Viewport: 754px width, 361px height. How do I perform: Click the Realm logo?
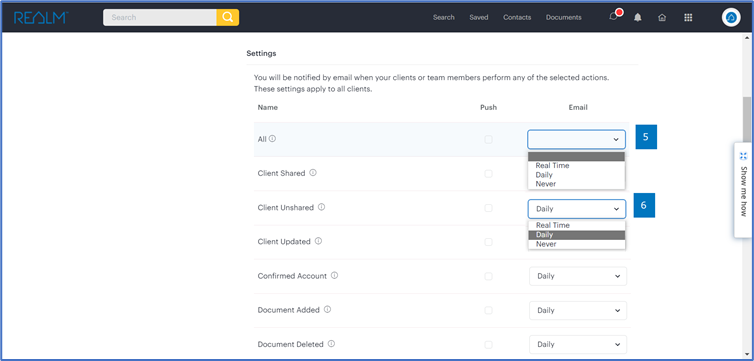(x=41, y=18)
